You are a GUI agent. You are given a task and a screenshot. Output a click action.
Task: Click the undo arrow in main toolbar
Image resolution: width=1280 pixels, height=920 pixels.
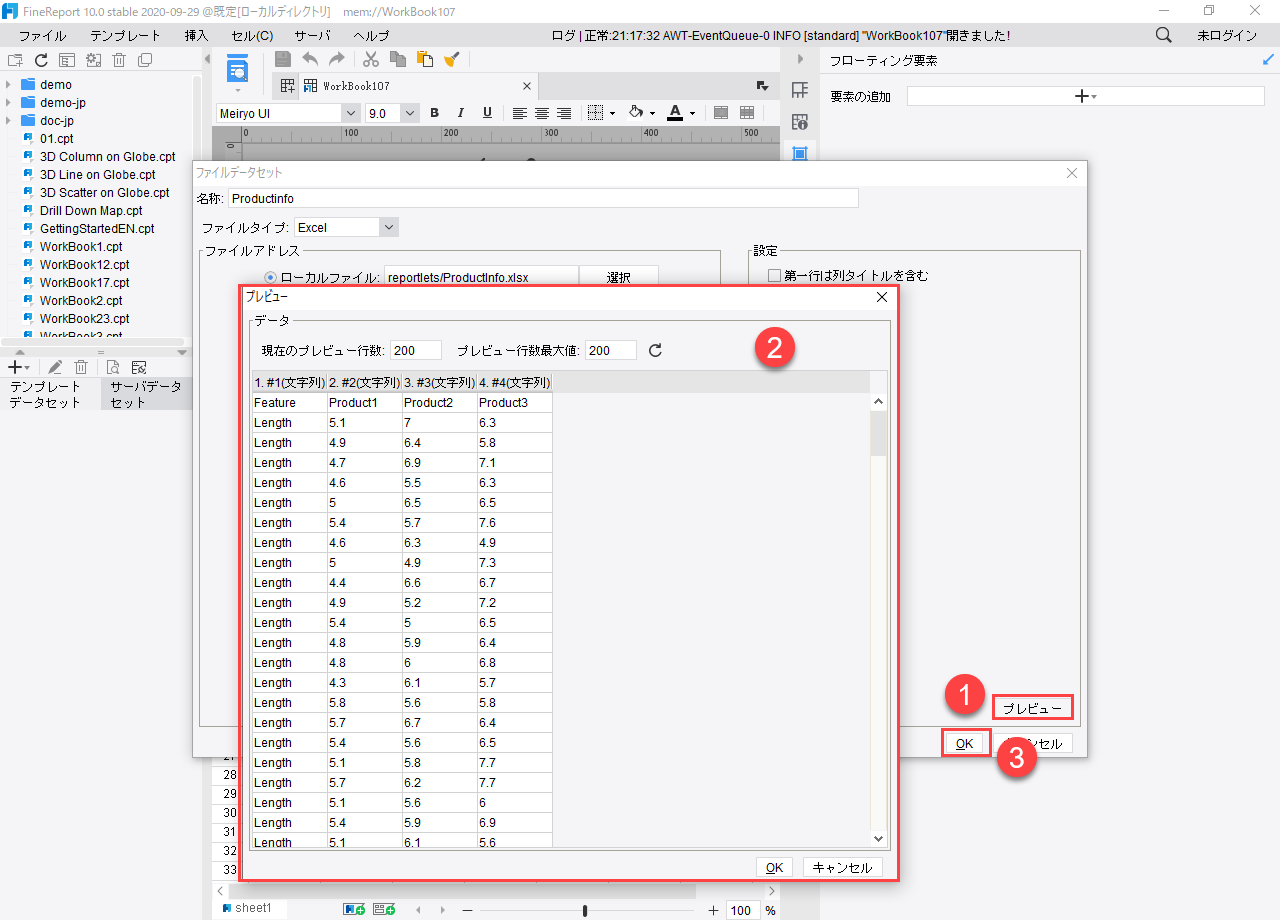click(310, 60)
